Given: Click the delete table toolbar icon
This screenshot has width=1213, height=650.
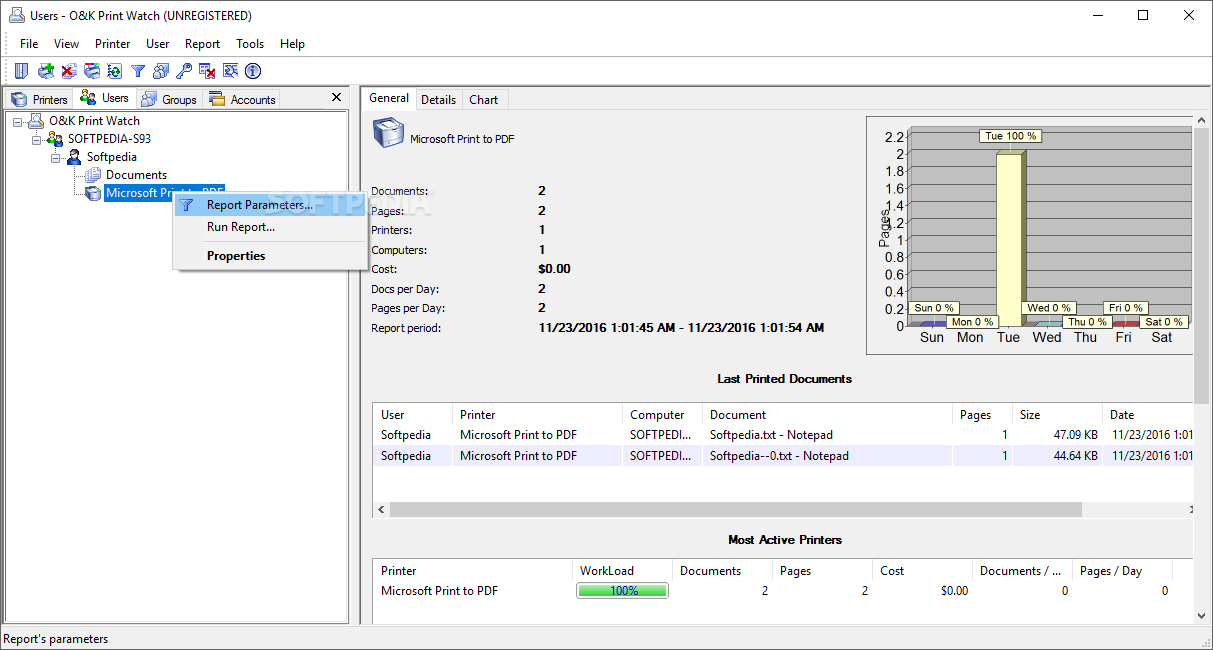Looking at the screenshot, I should [207, 71].
